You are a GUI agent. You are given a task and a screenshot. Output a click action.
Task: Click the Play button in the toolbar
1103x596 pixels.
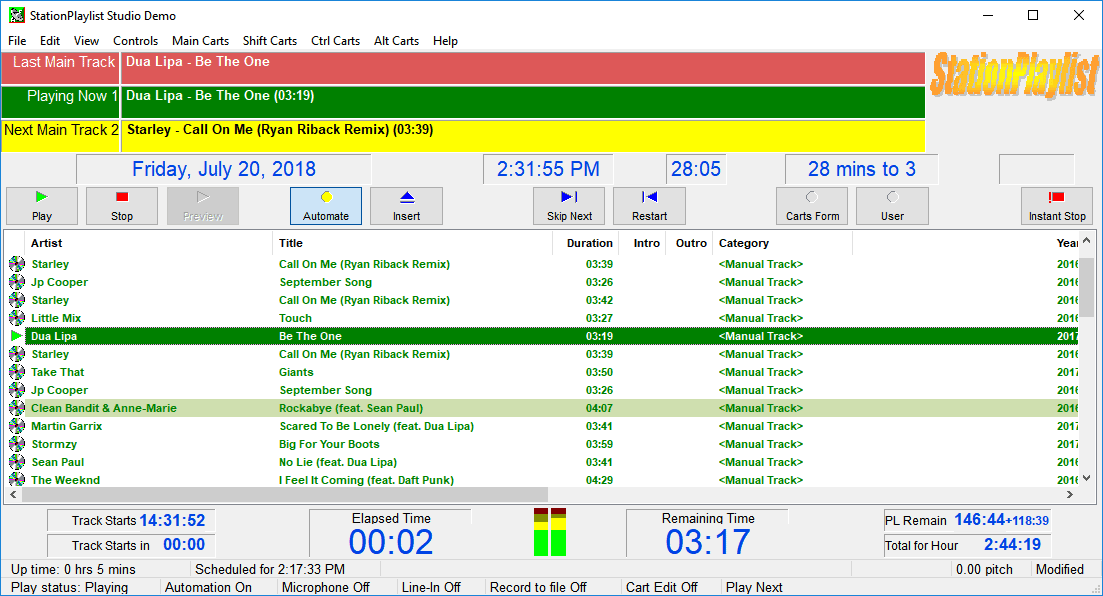[42, 206]
